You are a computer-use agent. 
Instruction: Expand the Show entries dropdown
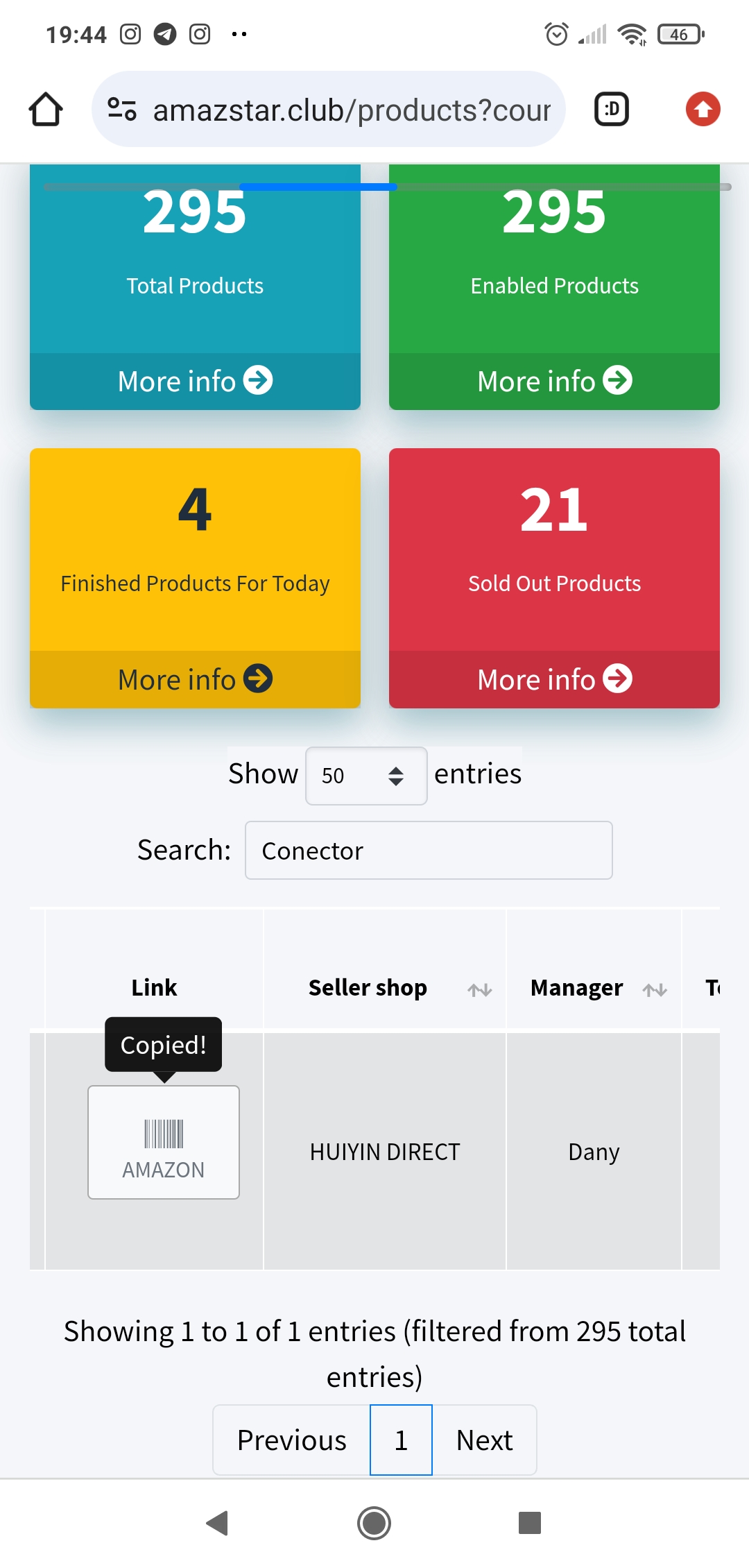coord(366,776)
